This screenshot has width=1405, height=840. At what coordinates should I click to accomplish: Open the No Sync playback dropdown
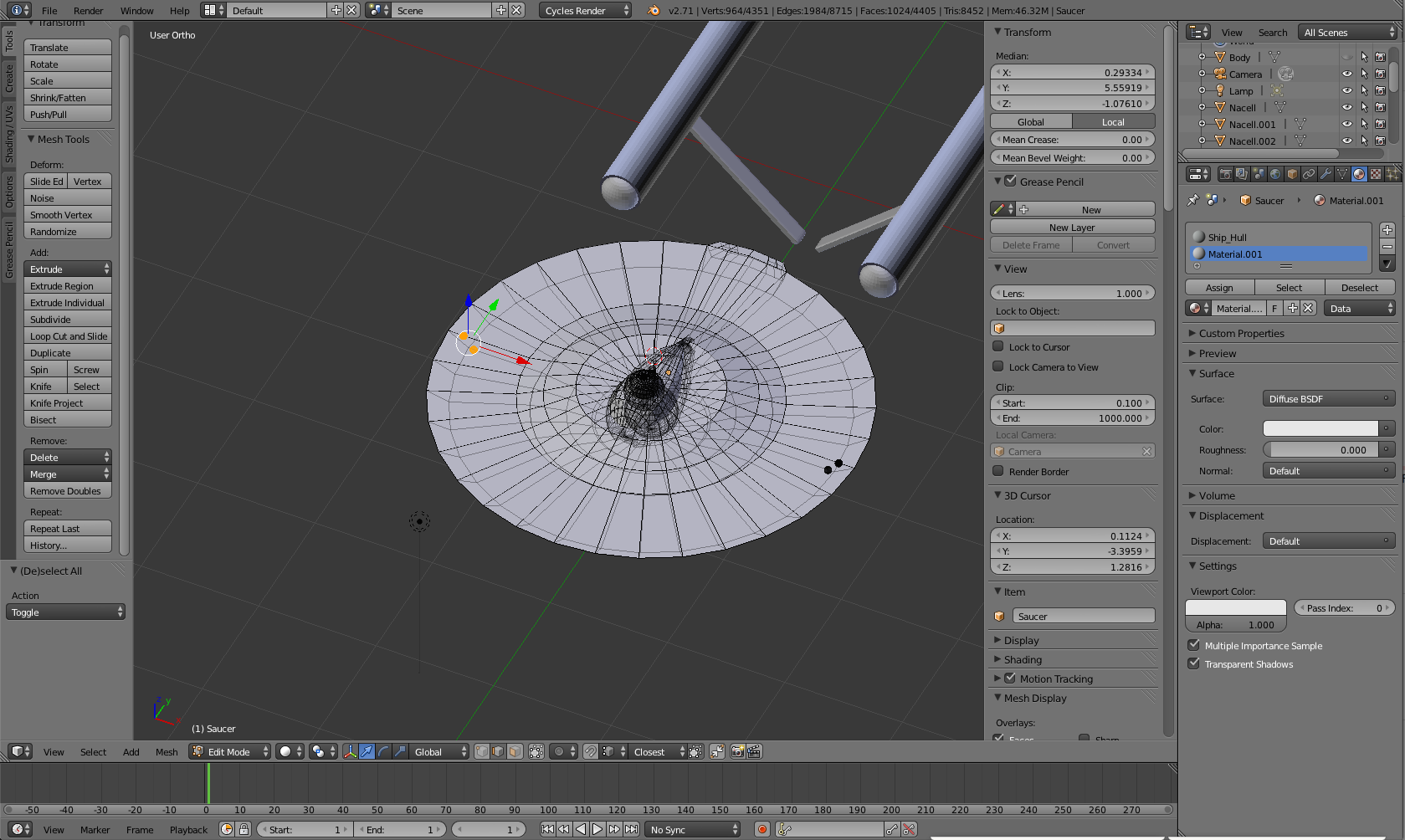click(694, 829)
